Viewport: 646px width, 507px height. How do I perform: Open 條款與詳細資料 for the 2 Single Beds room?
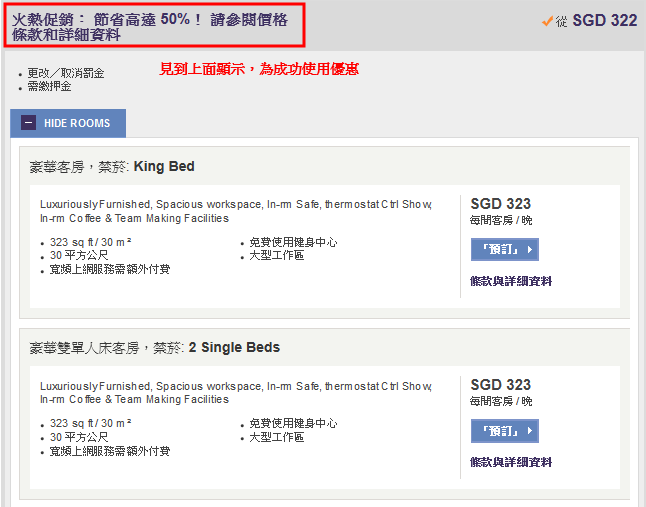510,462
